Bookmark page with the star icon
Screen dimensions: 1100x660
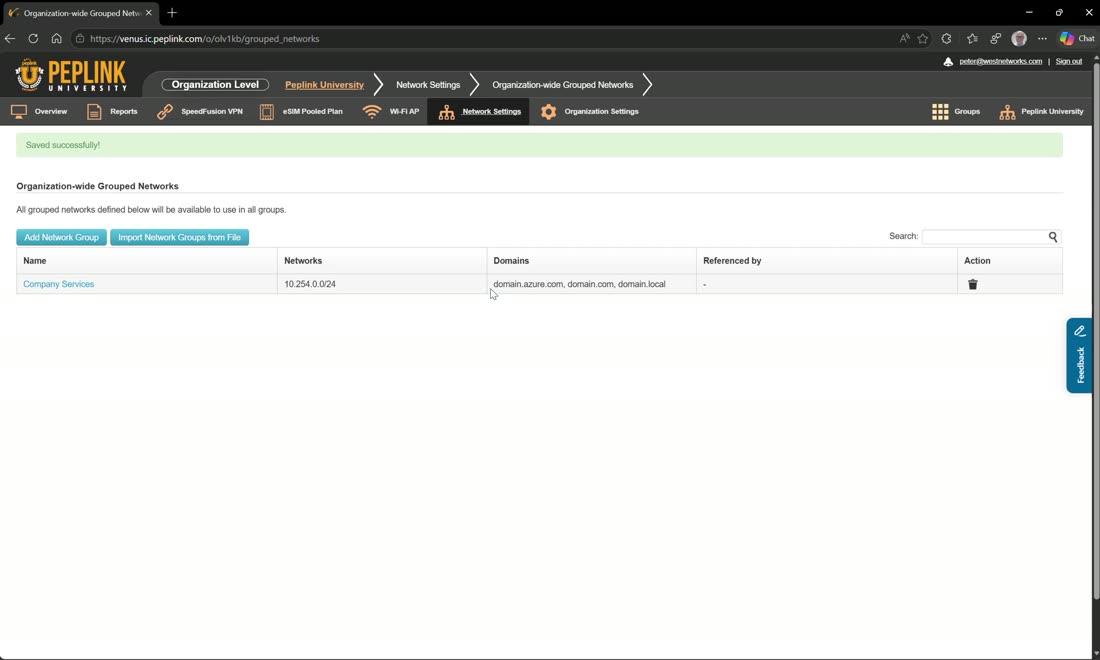[x=923, y=39]
